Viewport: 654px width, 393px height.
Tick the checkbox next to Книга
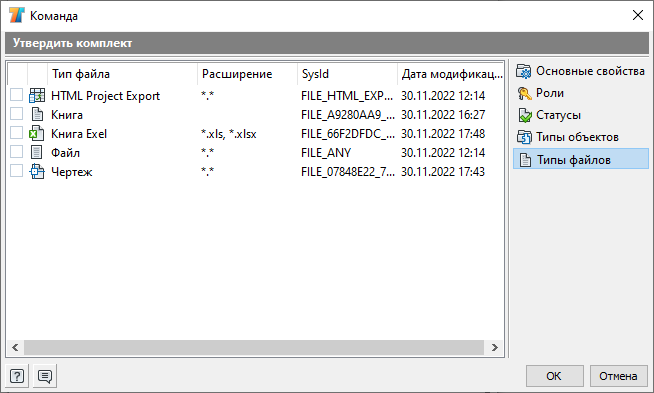point(16,113)
